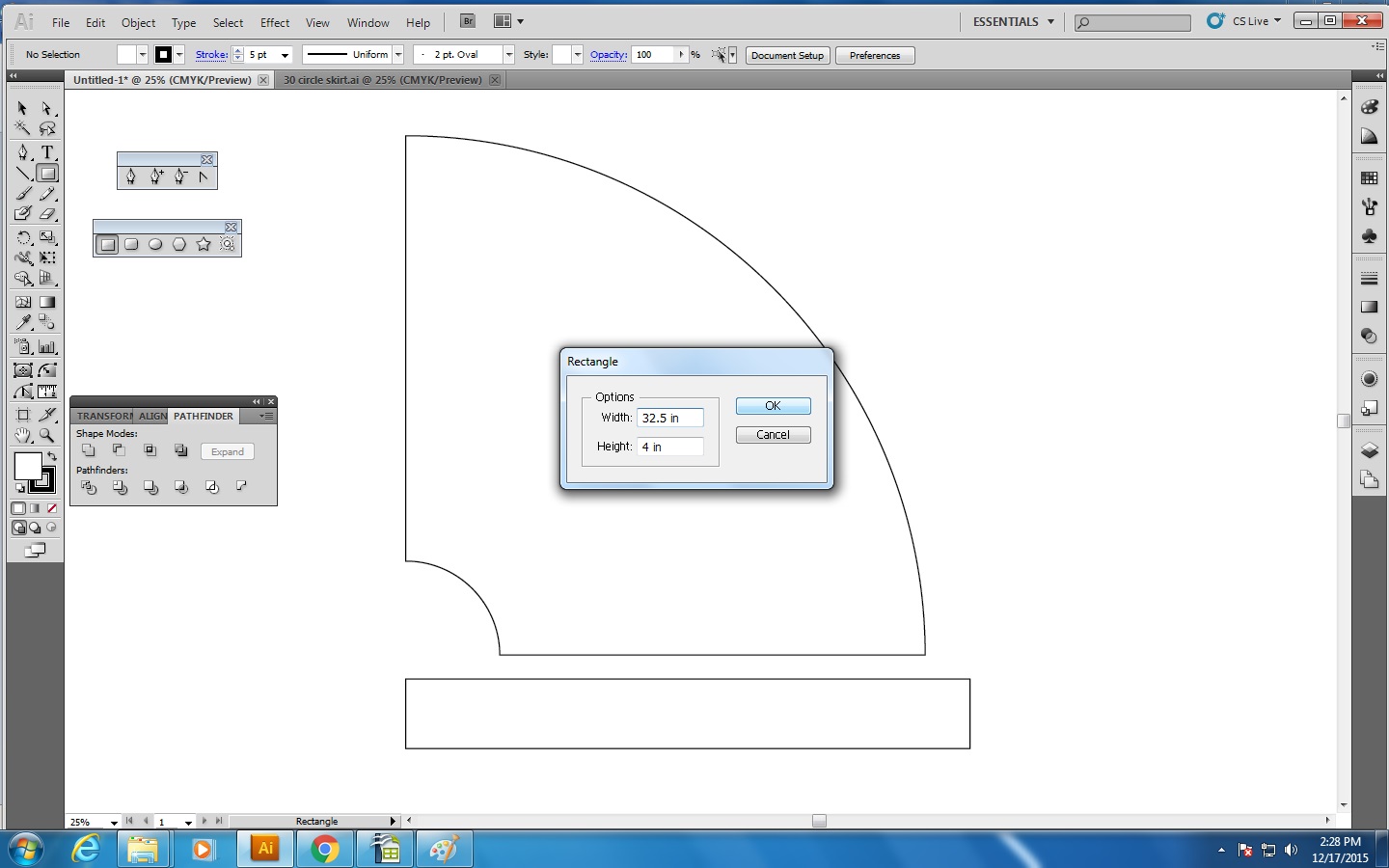The height and width of the screenshot is (868, 1389).
Task: Open the ESSENTIALS workspace dropdown
Action: pyautogui.click(x=1013, y=21)
